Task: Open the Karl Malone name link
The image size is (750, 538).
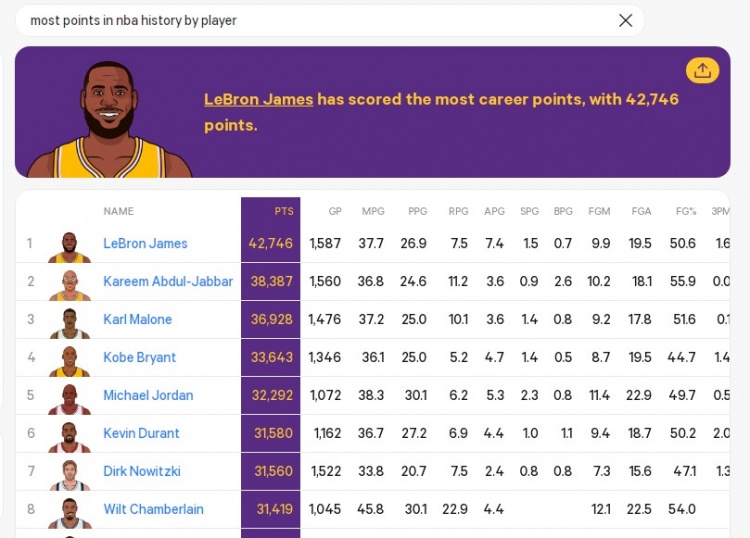Action: tap(137, 320)
